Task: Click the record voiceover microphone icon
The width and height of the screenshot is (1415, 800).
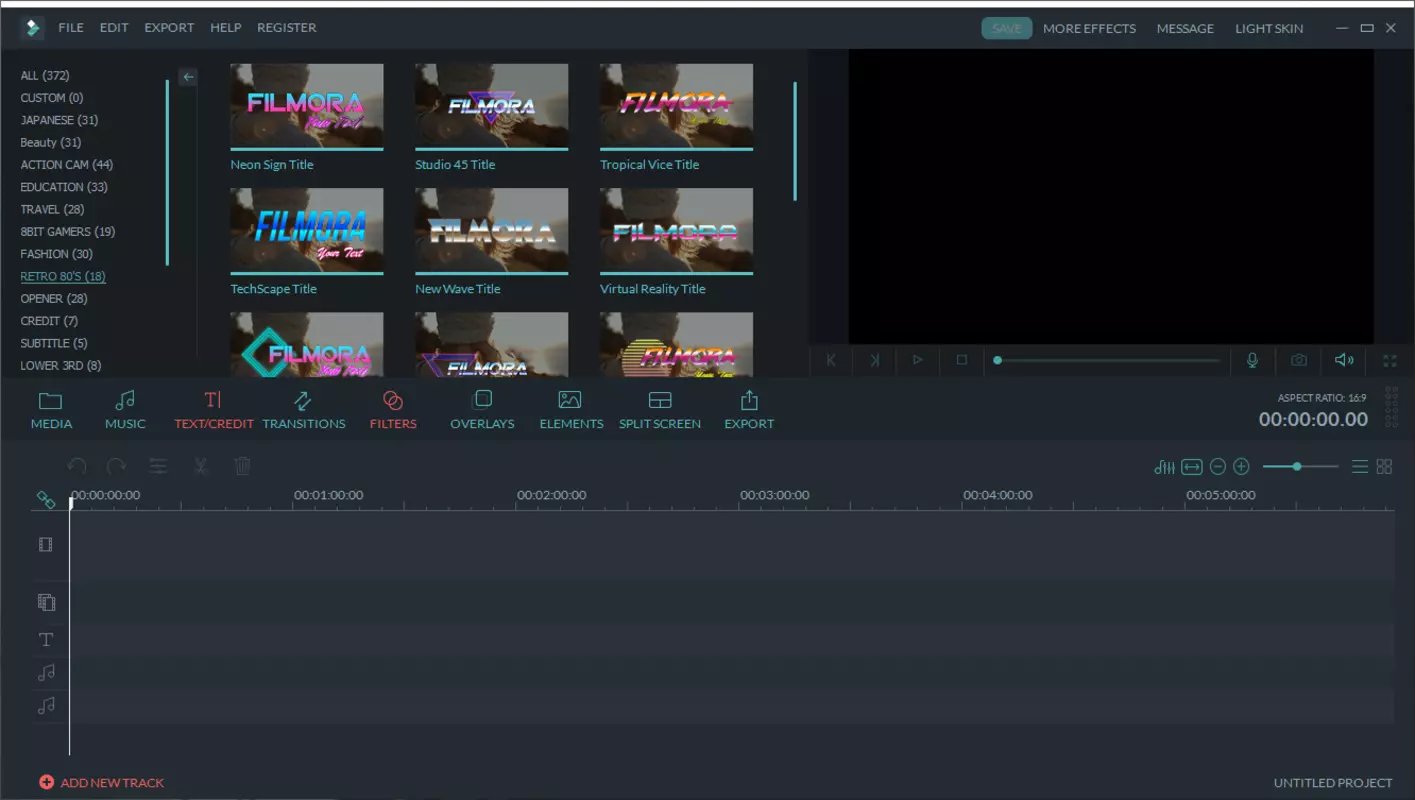Action: coord(1252,360)
